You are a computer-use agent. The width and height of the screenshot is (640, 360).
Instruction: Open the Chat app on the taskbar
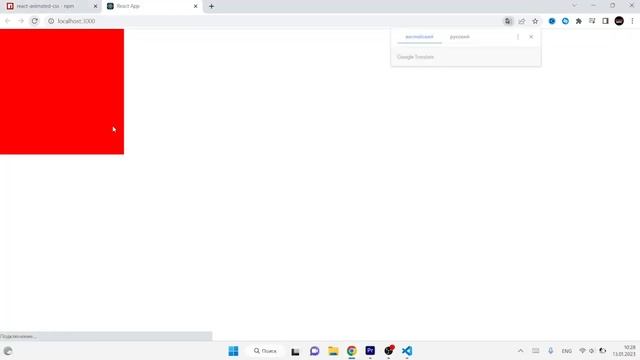314,351
